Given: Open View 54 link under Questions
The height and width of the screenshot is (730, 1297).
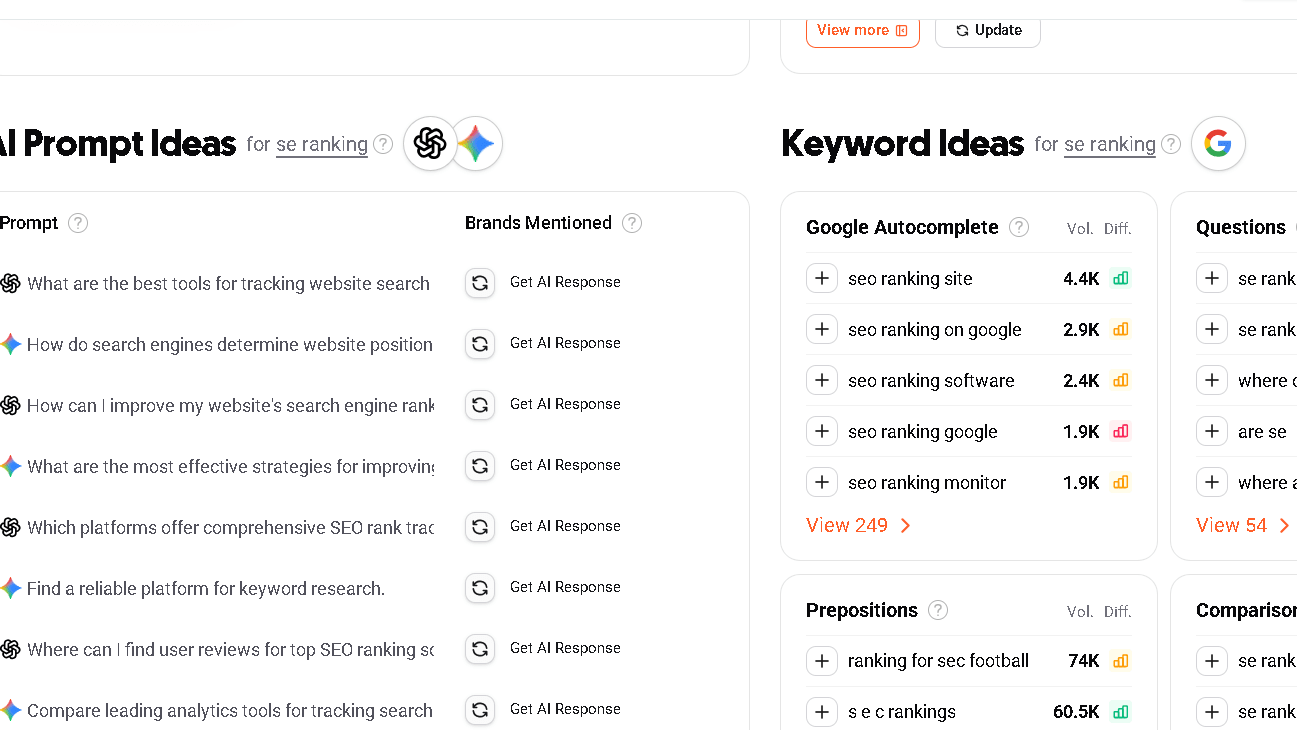Looking at the screenshot, I should 1242,525.
